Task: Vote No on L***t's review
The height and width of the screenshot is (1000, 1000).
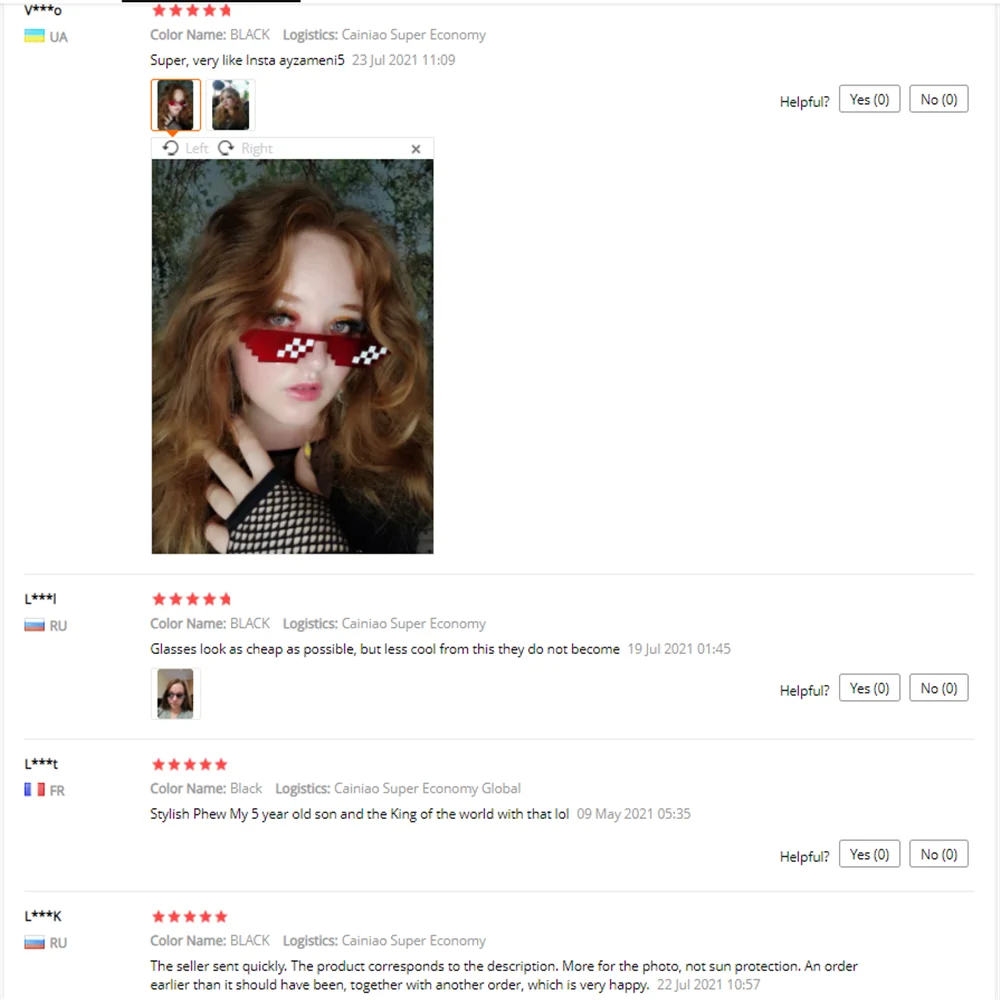Action: pos(939,854)
